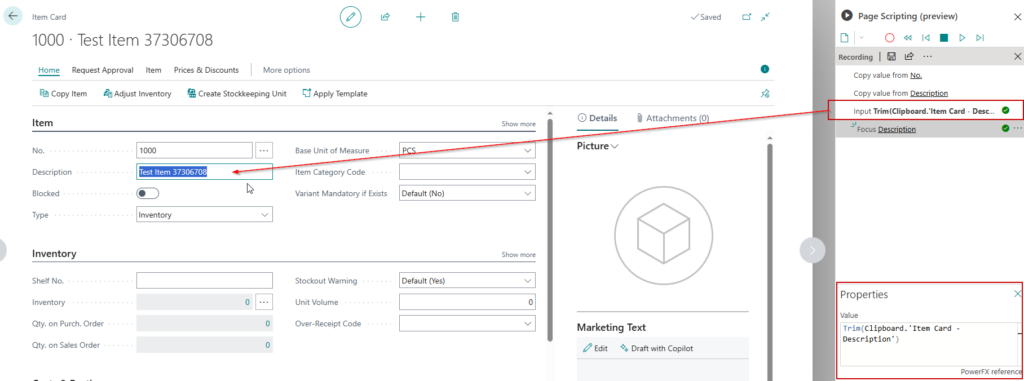Open the No. field assist ellipsis
This screenshot has height=381, width=1024.
tap(264, 150)
